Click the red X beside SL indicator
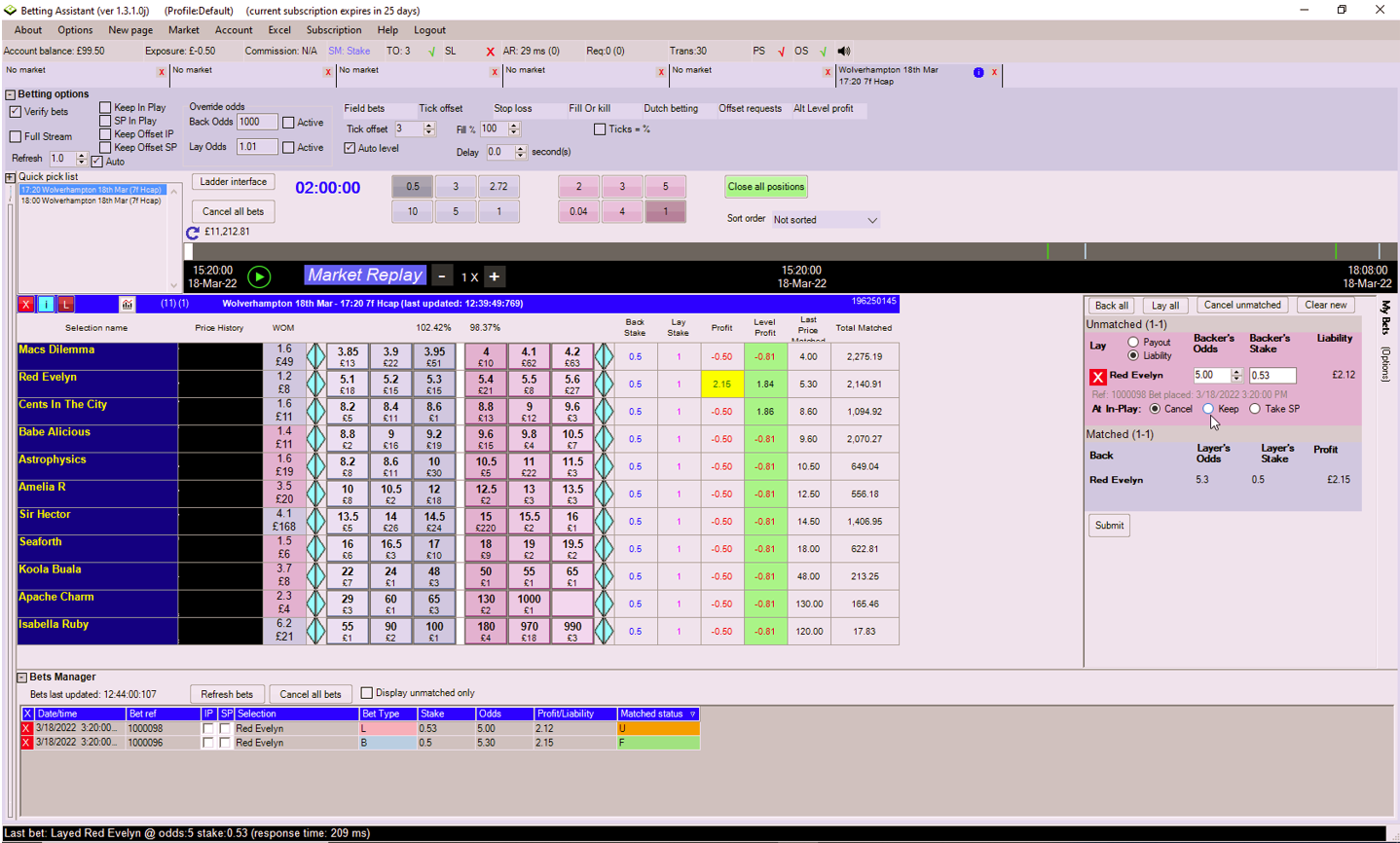The width and height of the screenshot is (1400, 843). 490,51
